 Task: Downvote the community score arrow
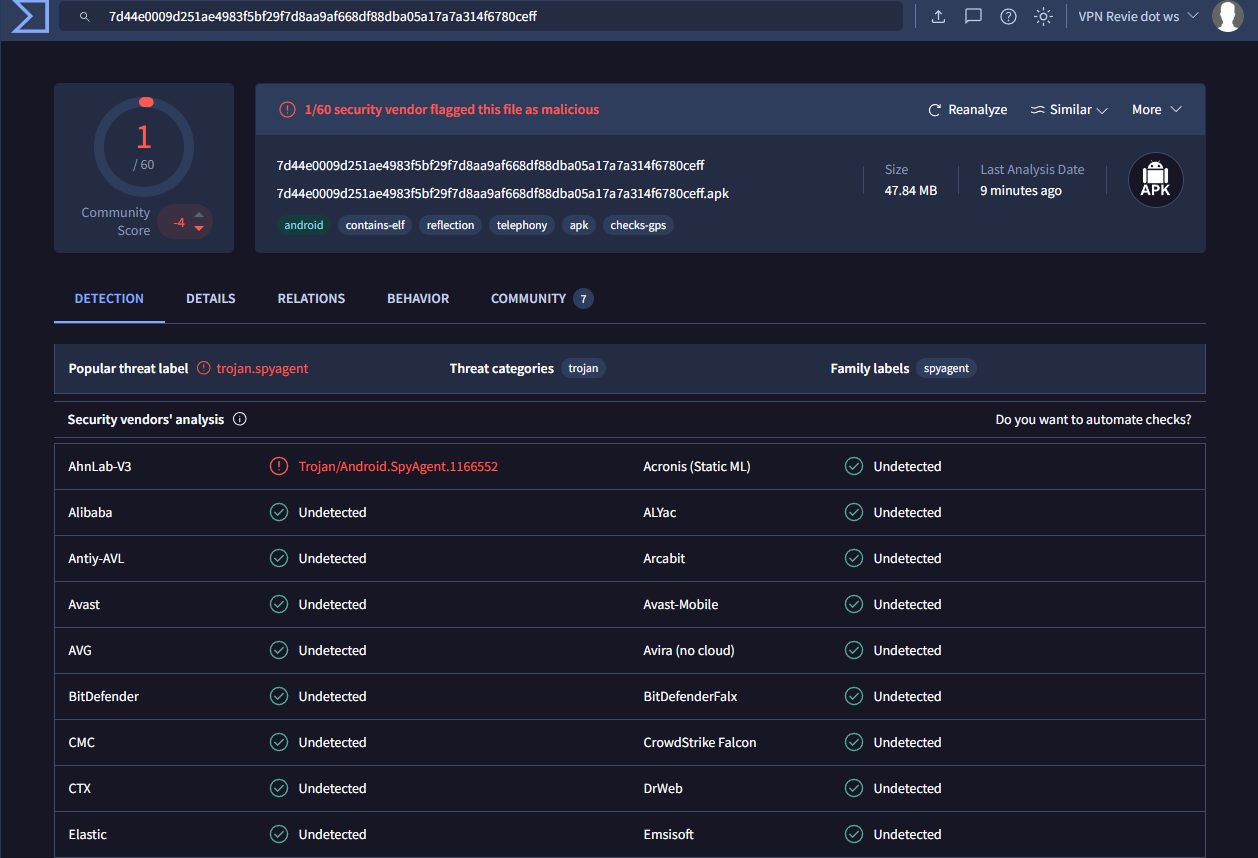199,229
